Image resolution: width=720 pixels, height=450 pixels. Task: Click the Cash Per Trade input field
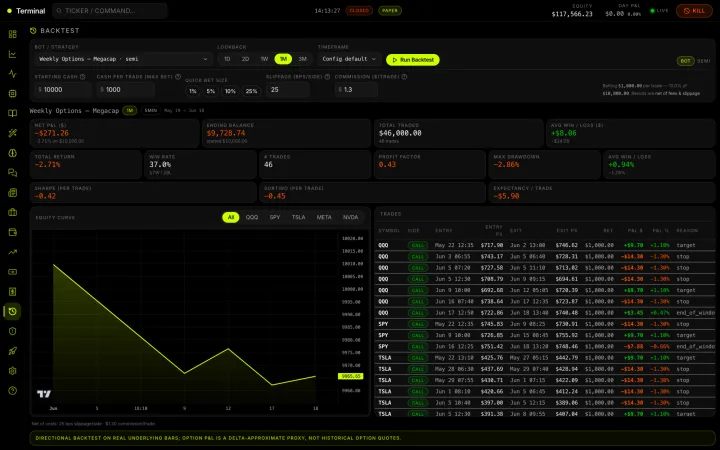pos(125,90)
